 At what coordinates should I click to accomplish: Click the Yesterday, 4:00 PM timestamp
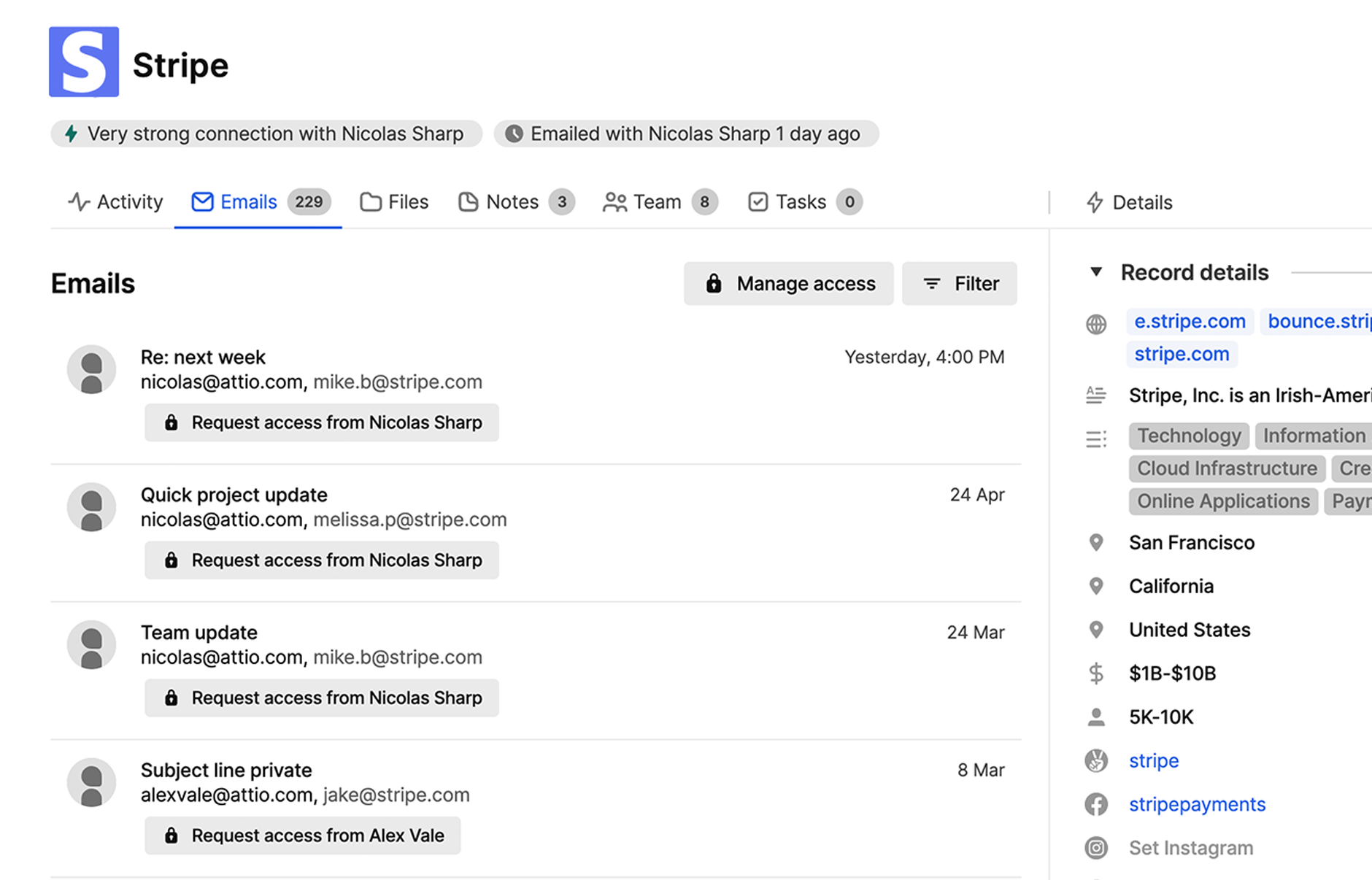[x=924, y=357]
